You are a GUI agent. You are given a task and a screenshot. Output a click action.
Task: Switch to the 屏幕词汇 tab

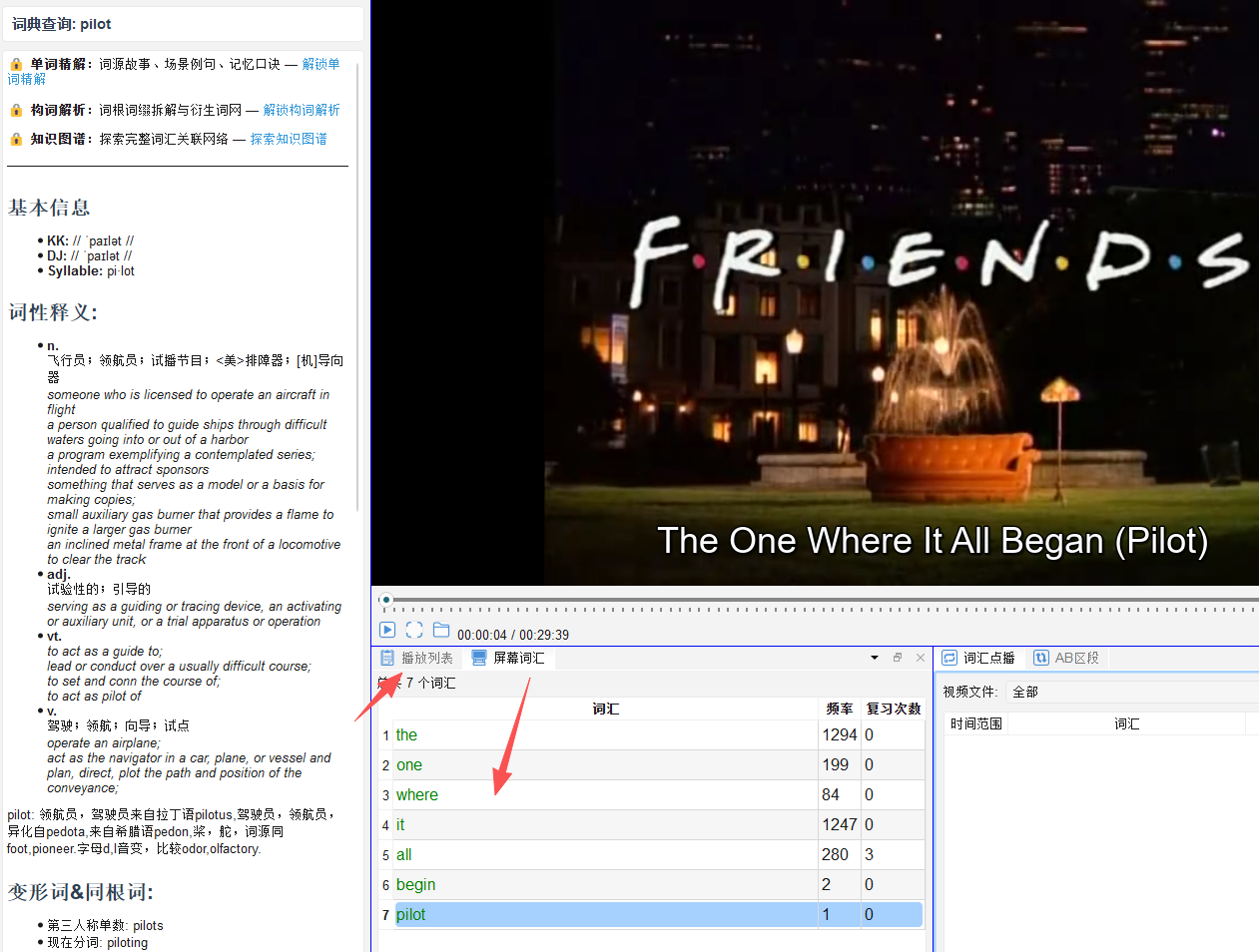pyautogui.click(x=508, y=658)
